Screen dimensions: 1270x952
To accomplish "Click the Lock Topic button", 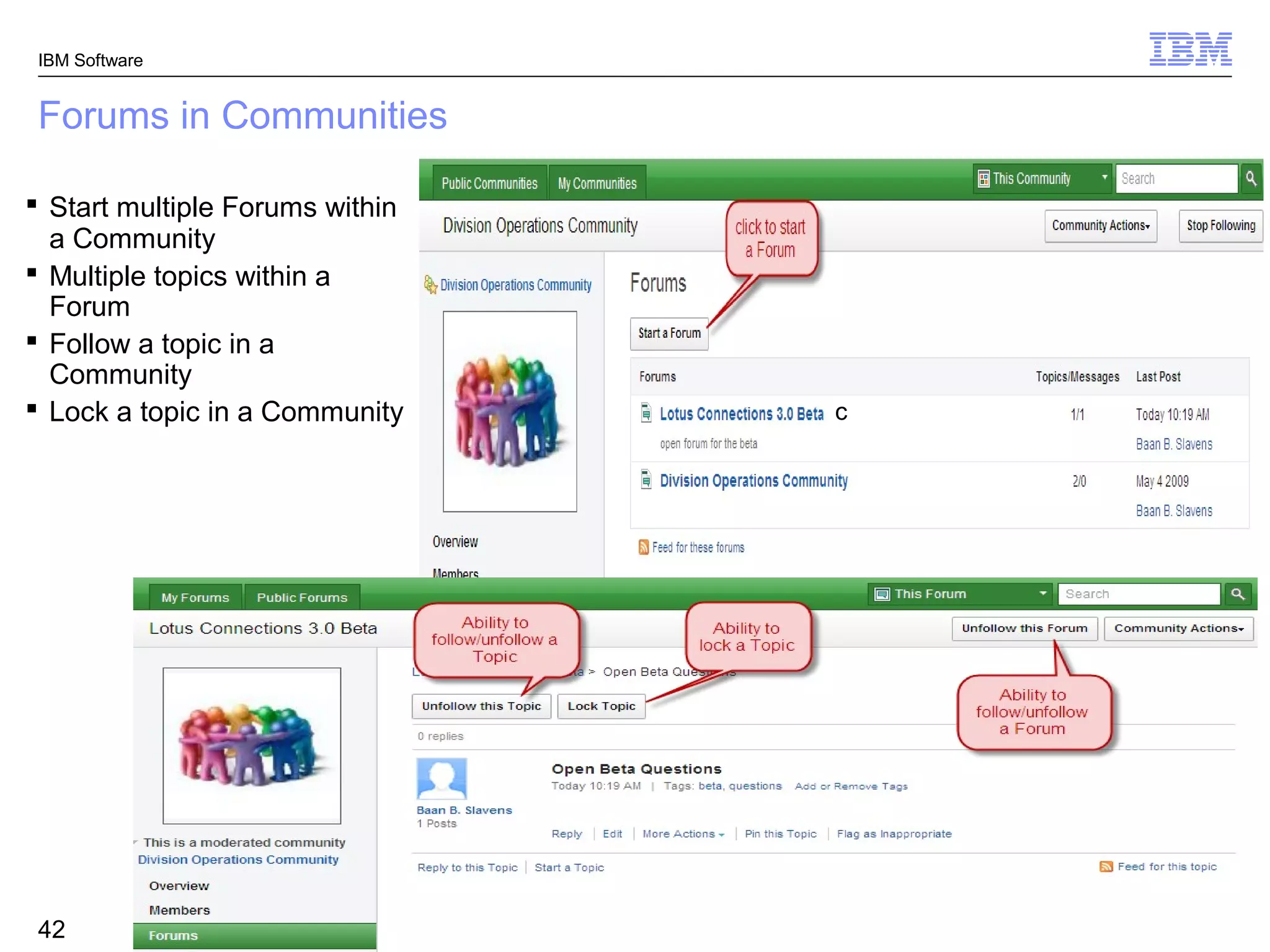I will 601,707.
